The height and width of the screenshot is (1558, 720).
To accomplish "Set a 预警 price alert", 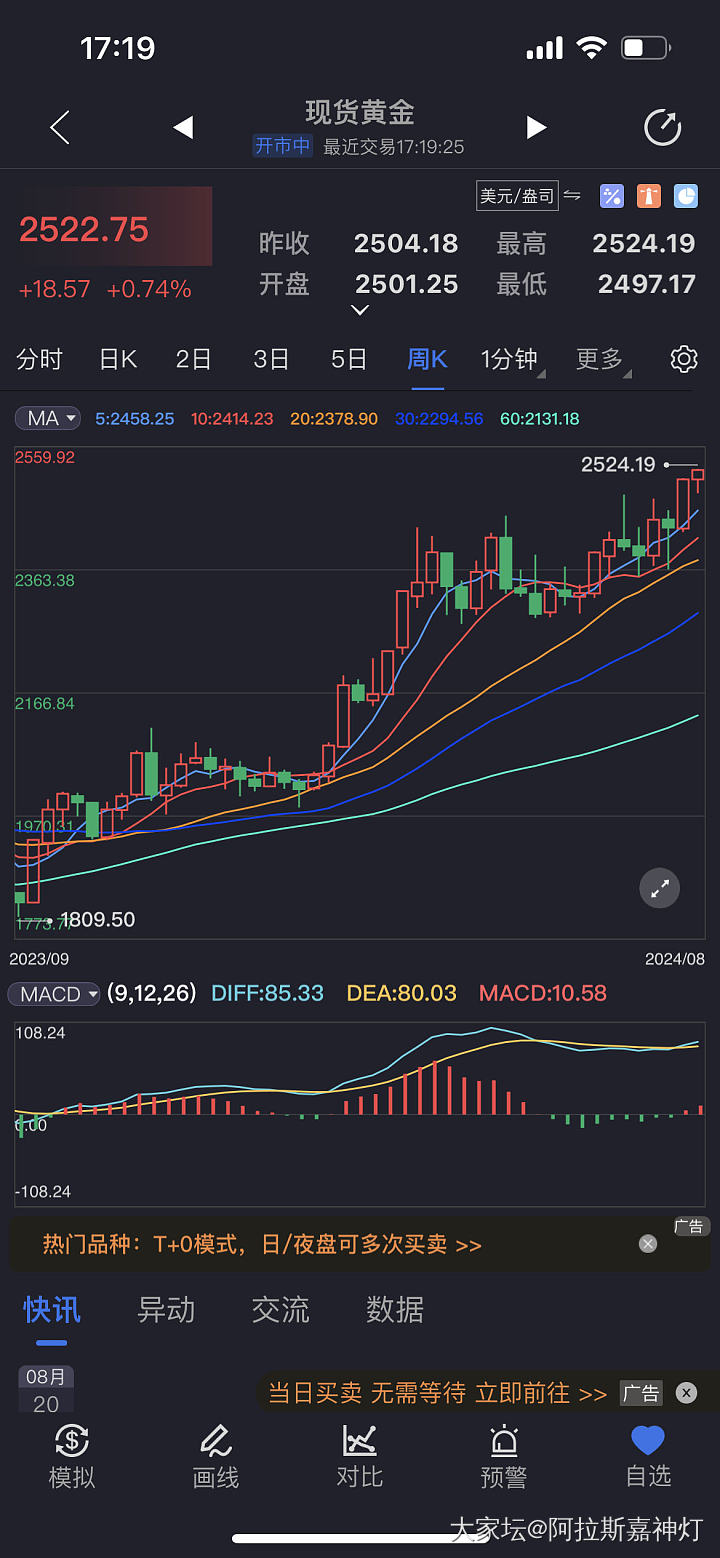I will pyautogui.click(x=504, y=1456).
